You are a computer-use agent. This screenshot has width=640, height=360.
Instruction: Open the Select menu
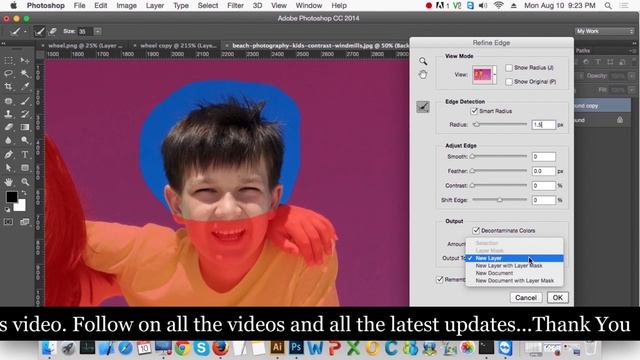pyautogui.click(x=208, y=6)
